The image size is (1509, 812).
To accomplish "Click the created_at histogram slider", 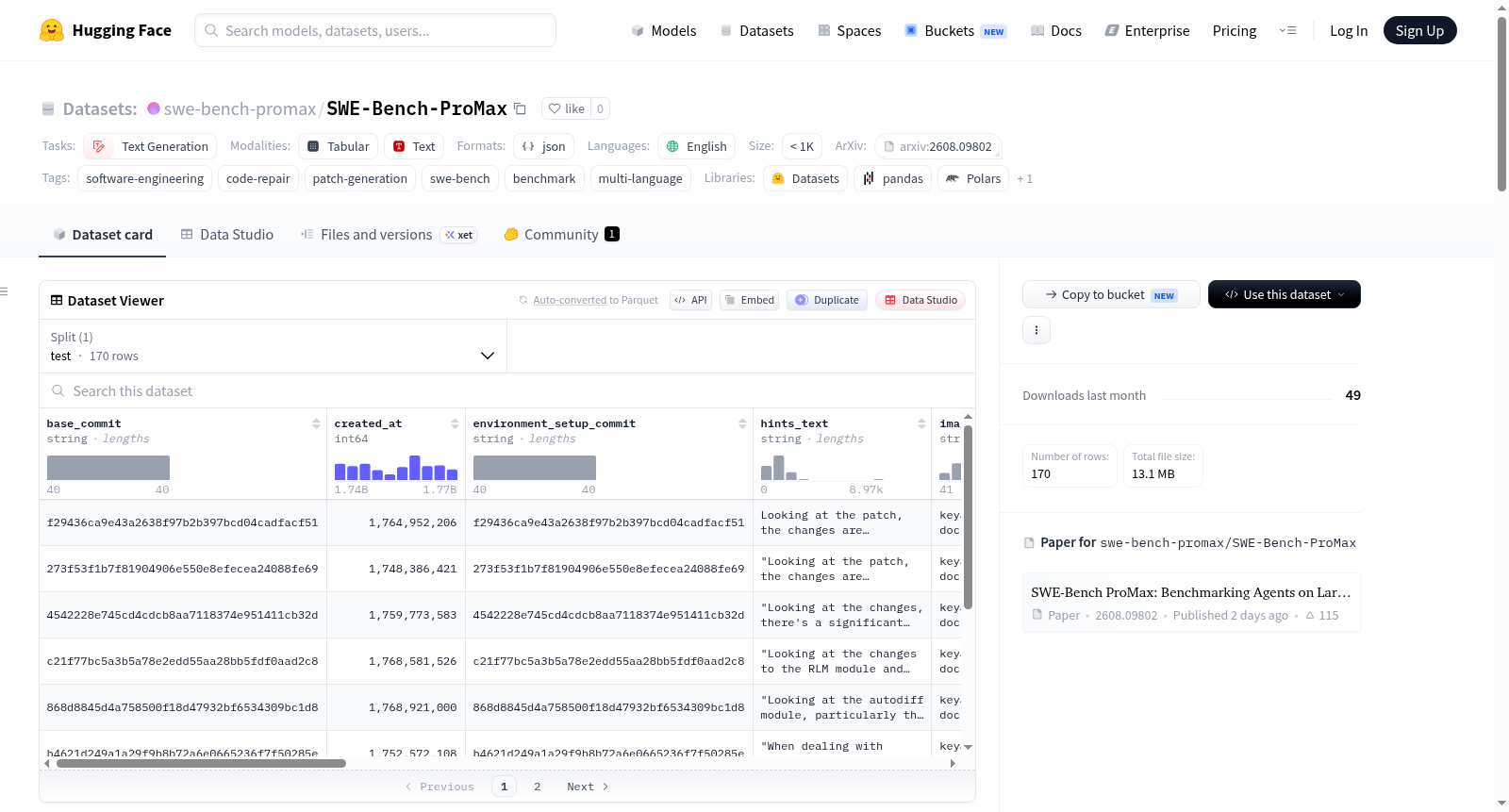I will pos(396,468).
